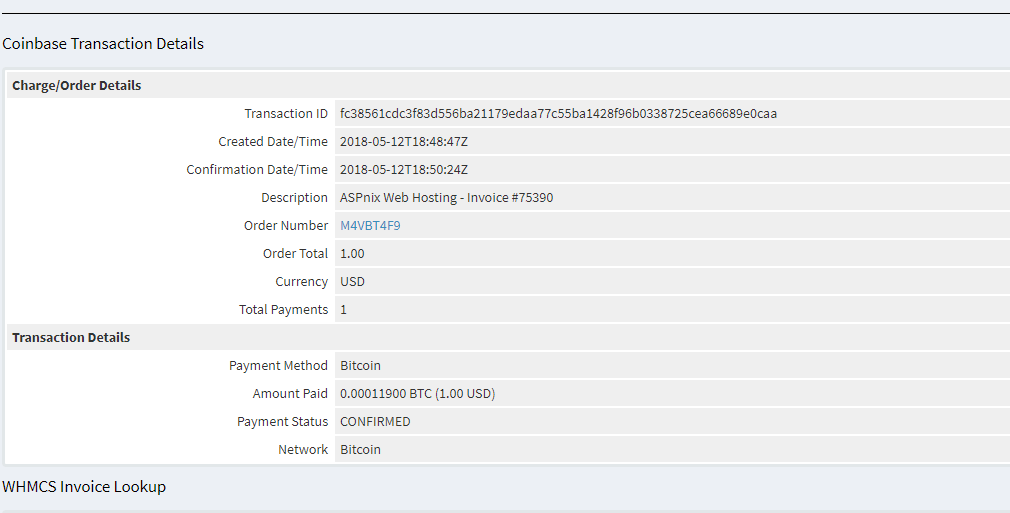
Task: Click the CONFIRMED payment status value
Action: (375, 421)
